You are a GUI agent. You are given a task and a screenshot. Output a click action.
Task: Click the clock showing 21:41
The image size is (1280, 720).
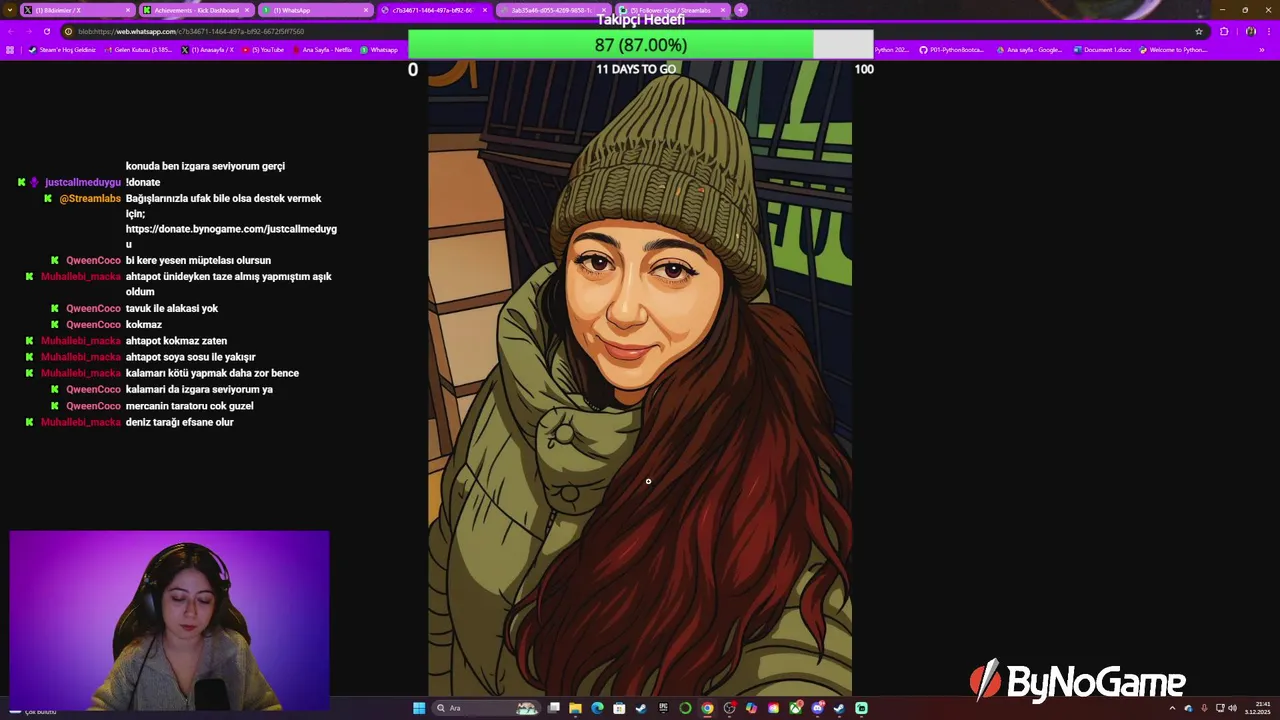tap(1263, 704)
